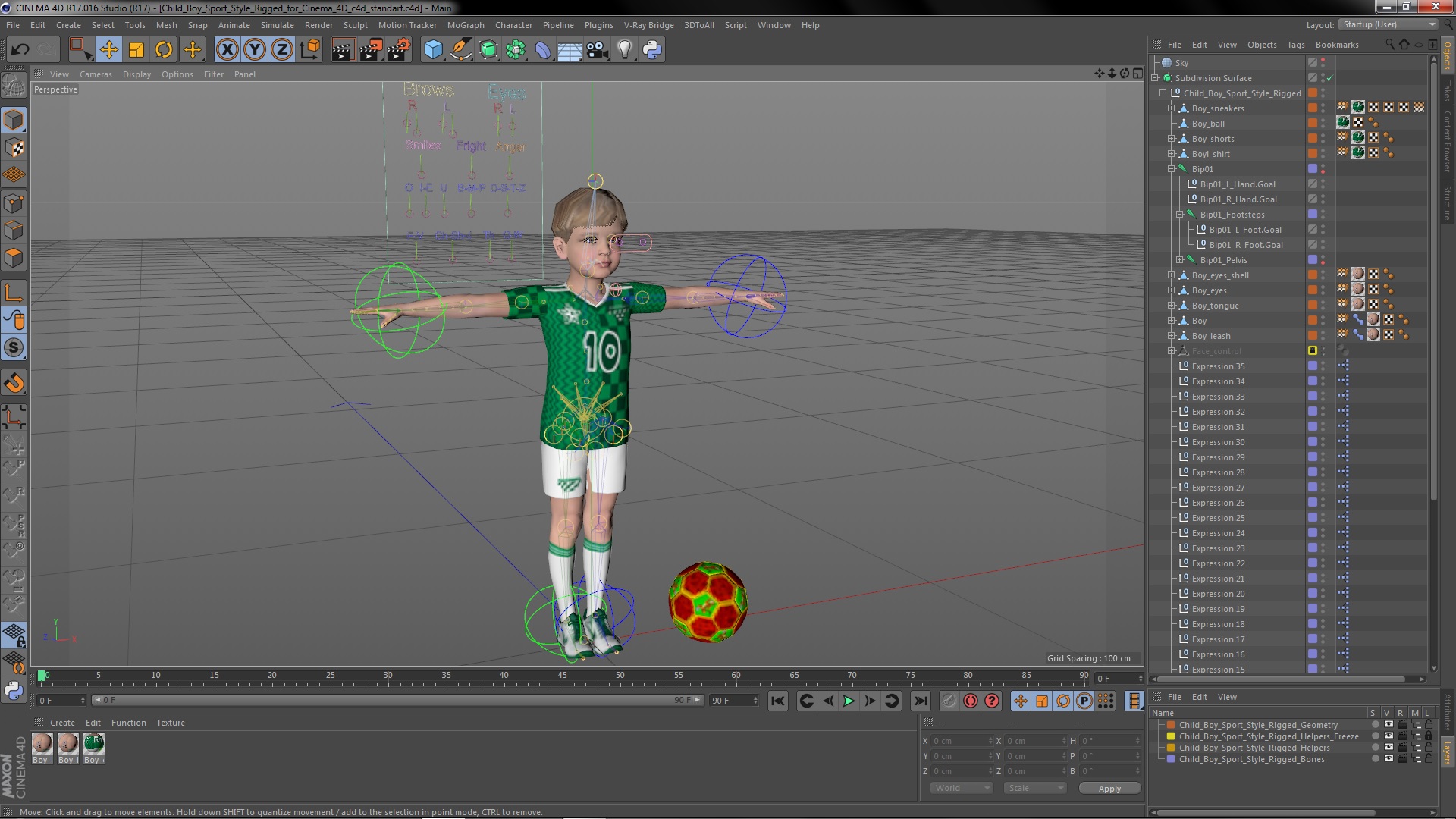Expand Boy_shorts in object tree
Screen dimensions: 1456x819
tap(1172, 139)
